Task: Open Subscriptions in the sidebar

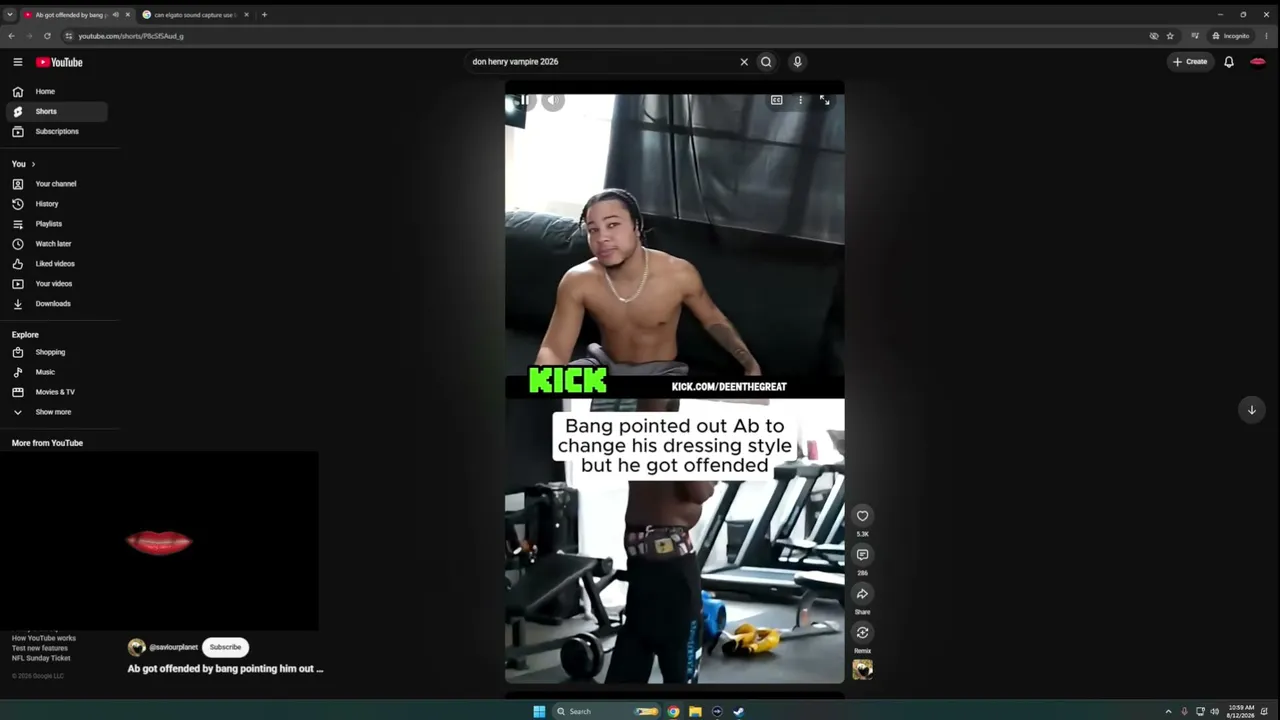Action: (56, 131)
